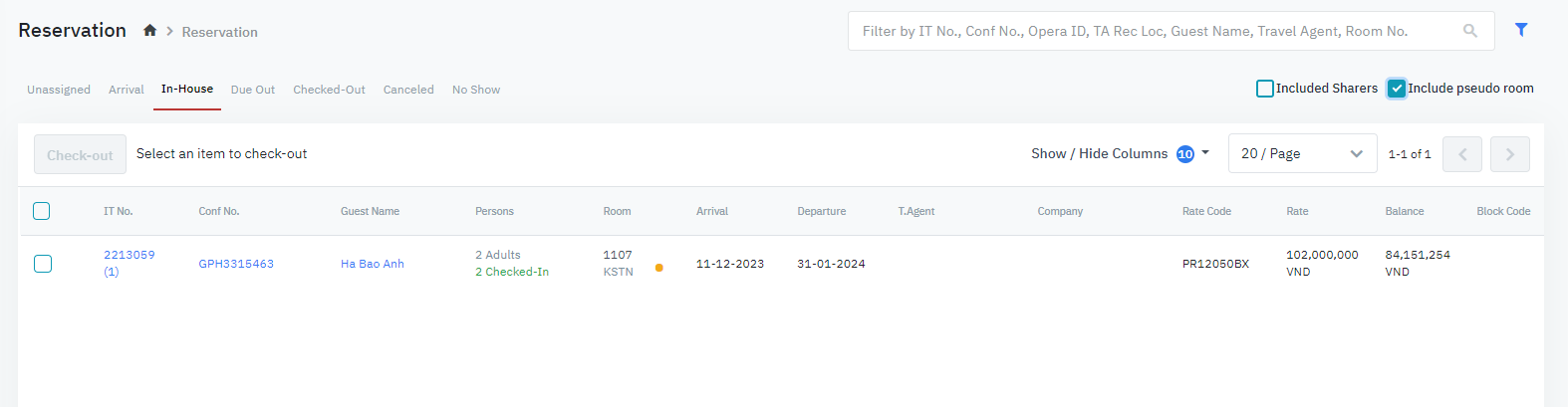This screenshot has height=407, width=1568.
Task: Go to previous page arrow
Action: [x=1461, y=154]
